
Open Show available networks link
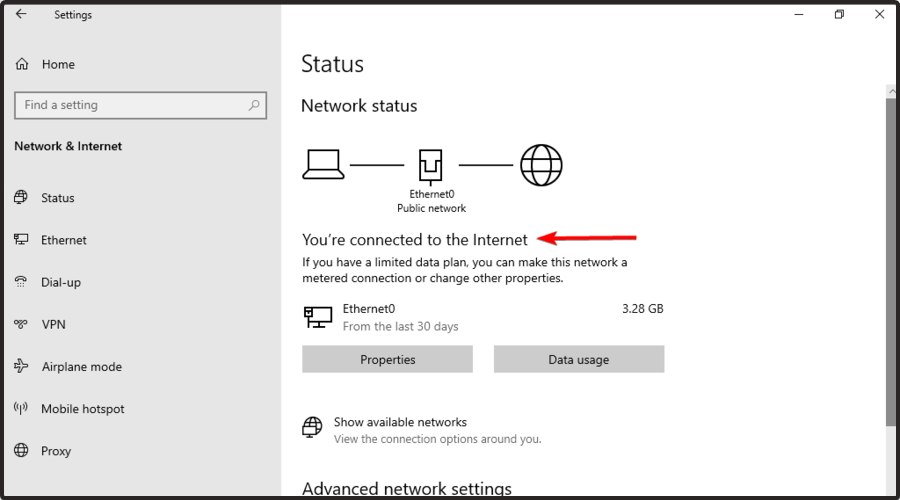pos(400,422)
